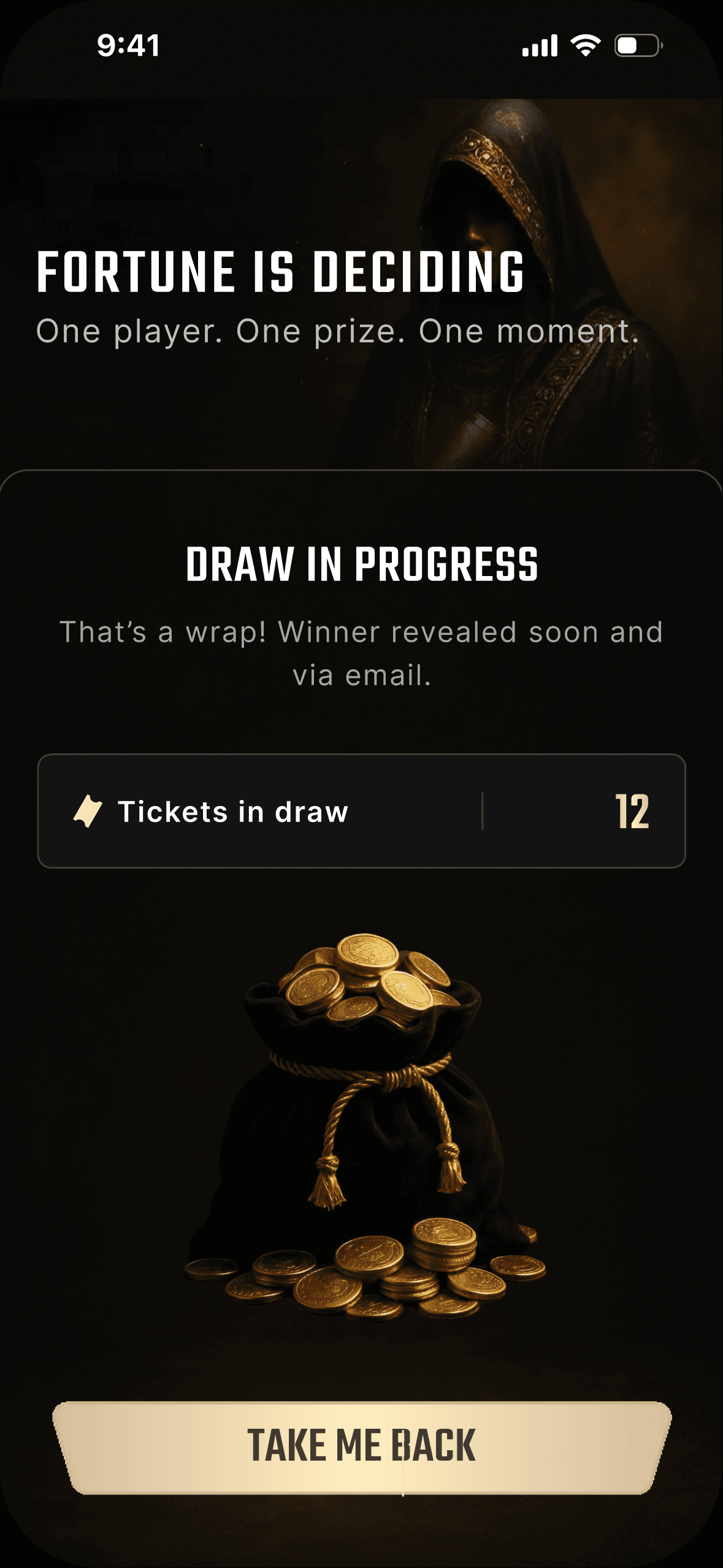Viewport: 723px width, 1568px height.
Task: Tap the cellular signal bars icon
Action: 540,45
